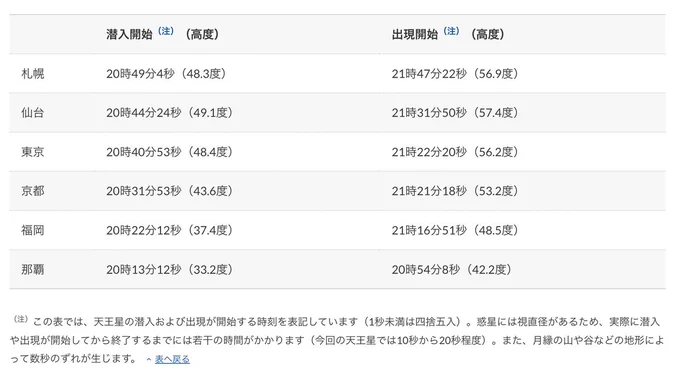This screenshot has height=375, width=680.
Task: Select the 東京 row label
Action: click(33, 152)
